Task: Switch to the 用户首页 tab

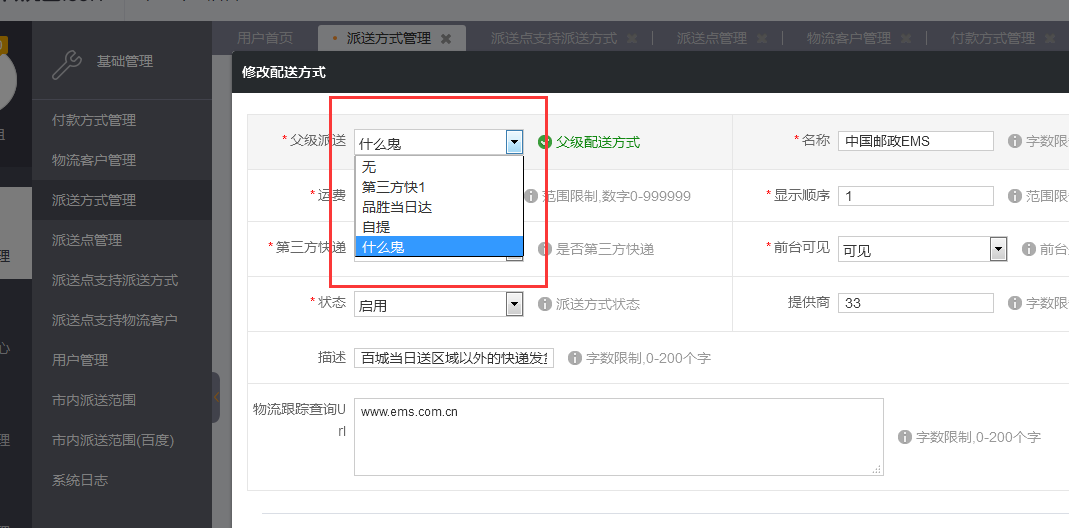Action: [x=265, y=38]
